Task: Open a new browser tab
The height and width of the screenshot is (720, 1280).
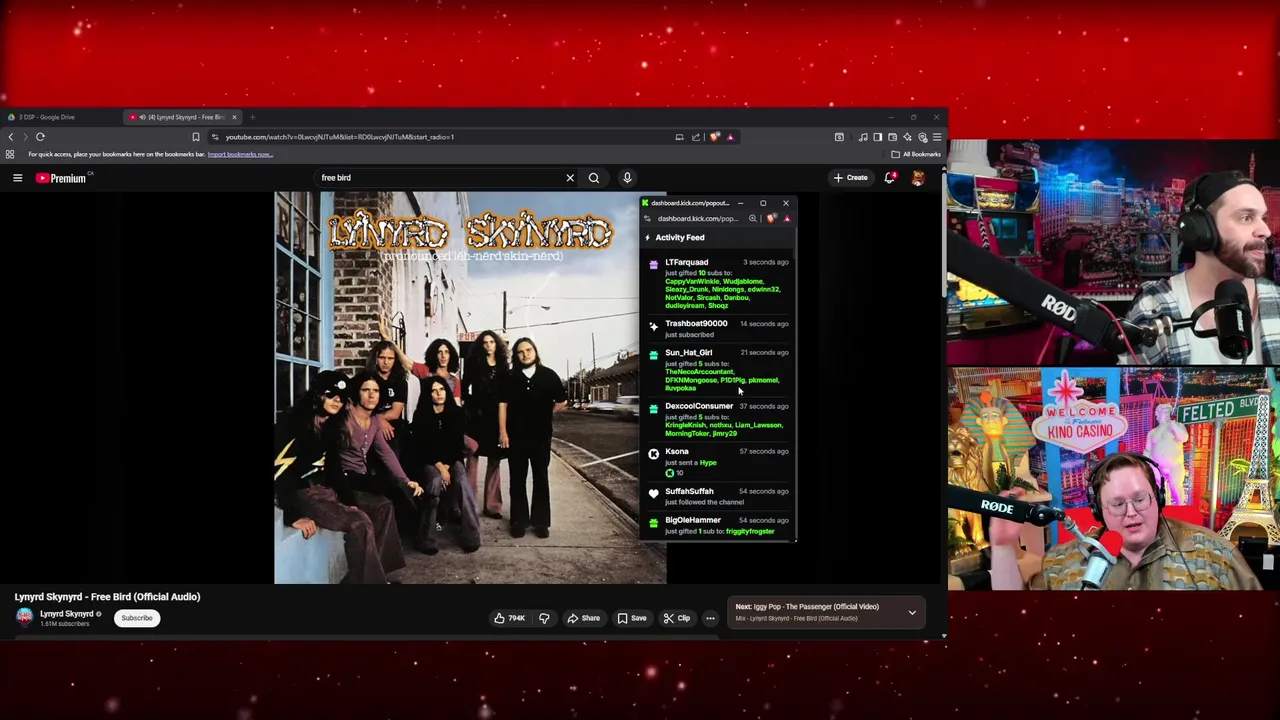Action: point(252,117)
